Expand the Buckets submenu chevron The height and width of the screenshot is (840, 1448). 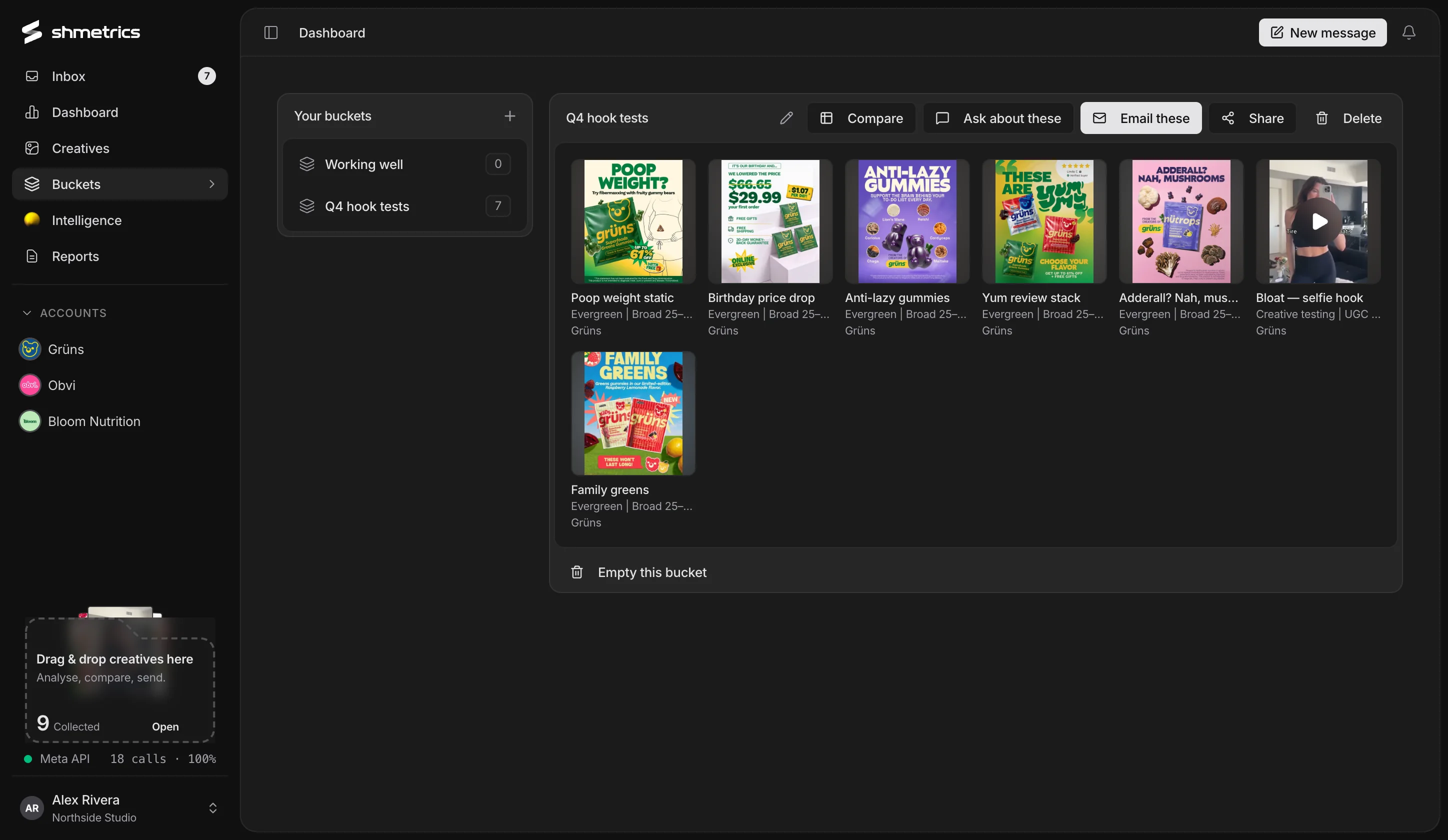tap(211, 184)
